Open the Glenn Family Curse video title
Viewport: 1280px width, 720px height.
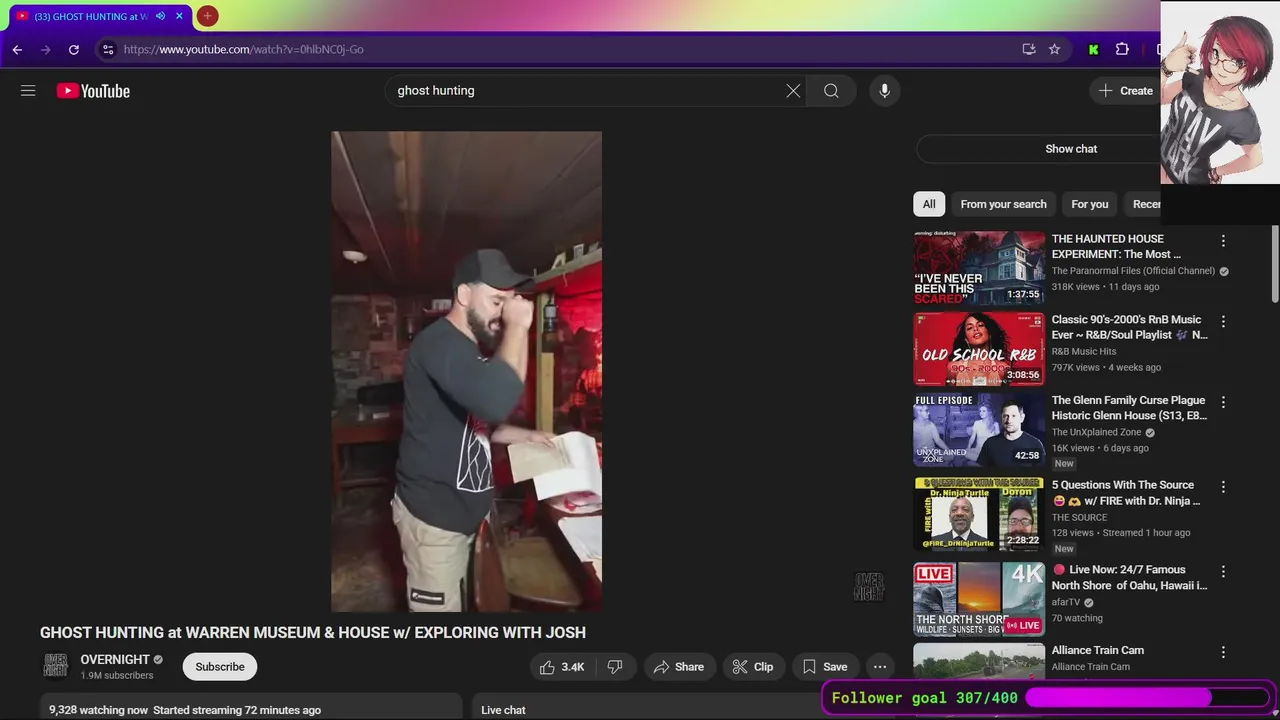point(1129,408)
